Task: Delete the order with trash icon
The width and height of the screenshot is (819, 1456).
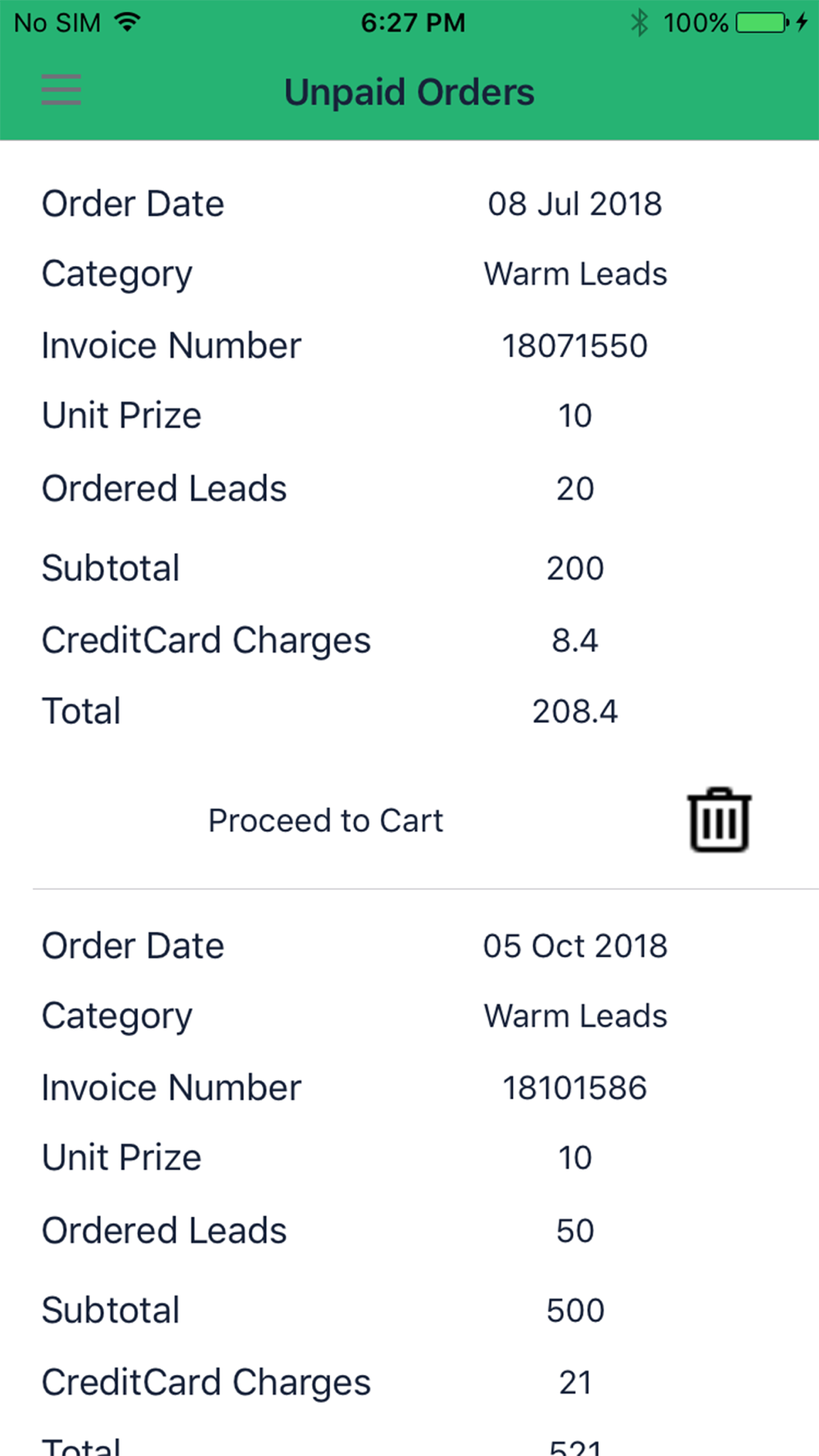Action: (x=719, y=820)
